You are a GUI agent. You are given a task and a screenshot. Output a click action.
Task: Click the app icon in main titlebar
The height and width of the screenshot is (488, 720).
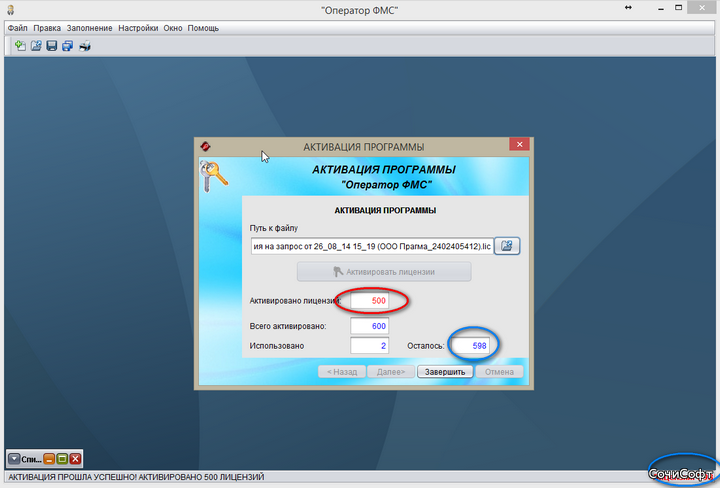[10, 9]
